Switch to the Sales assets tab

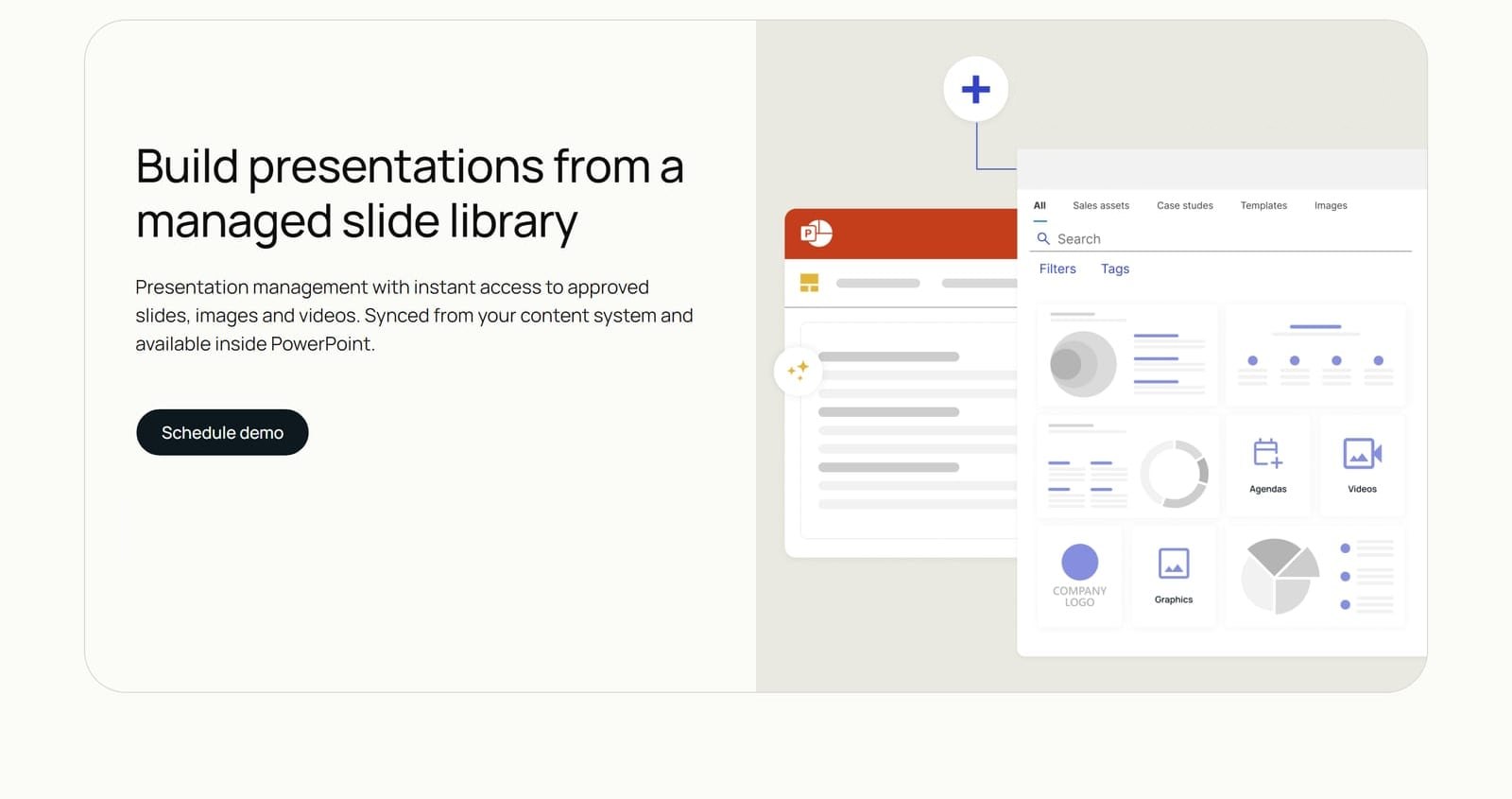(x=1101, y=206)
